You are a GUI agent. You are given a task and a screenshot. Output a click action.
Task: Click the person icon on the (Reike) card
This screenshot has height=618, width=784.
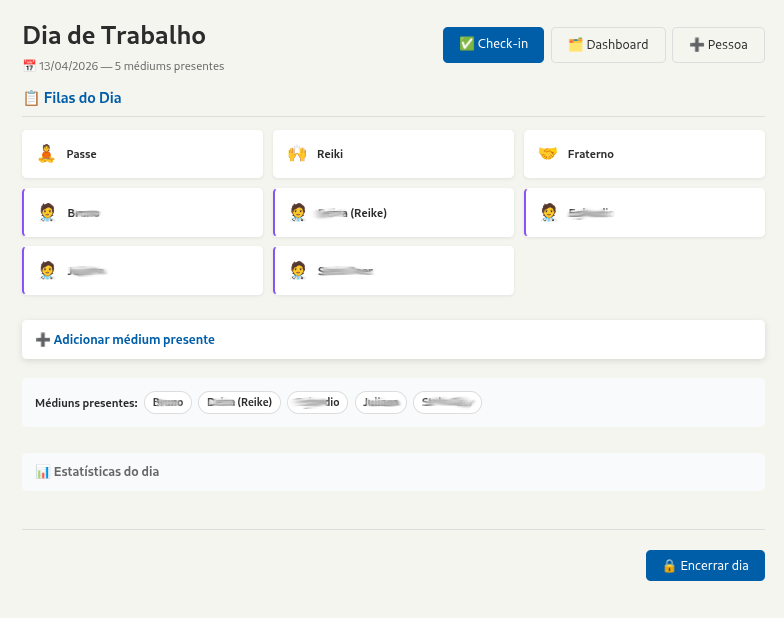pos(297,212)
